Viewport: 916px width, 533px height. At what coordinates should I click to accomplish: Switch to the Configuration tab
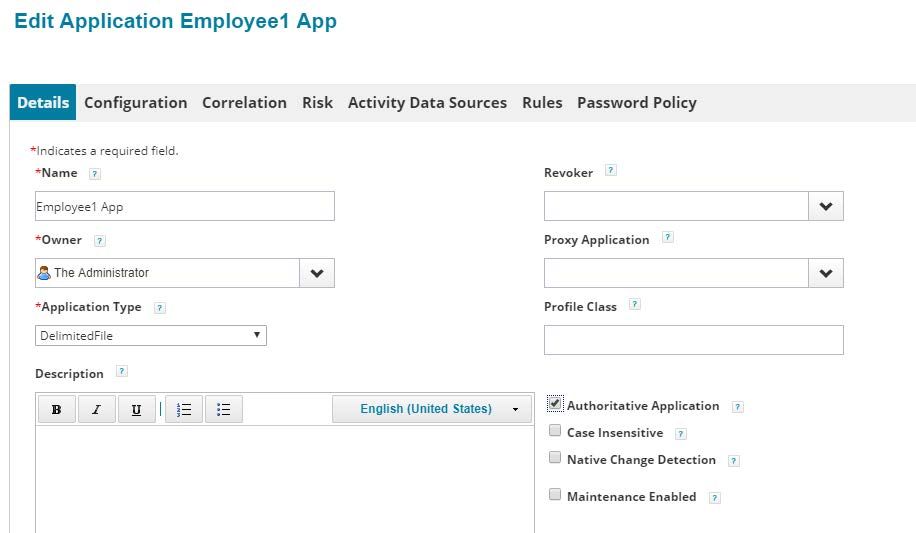[x=136, y=103]
